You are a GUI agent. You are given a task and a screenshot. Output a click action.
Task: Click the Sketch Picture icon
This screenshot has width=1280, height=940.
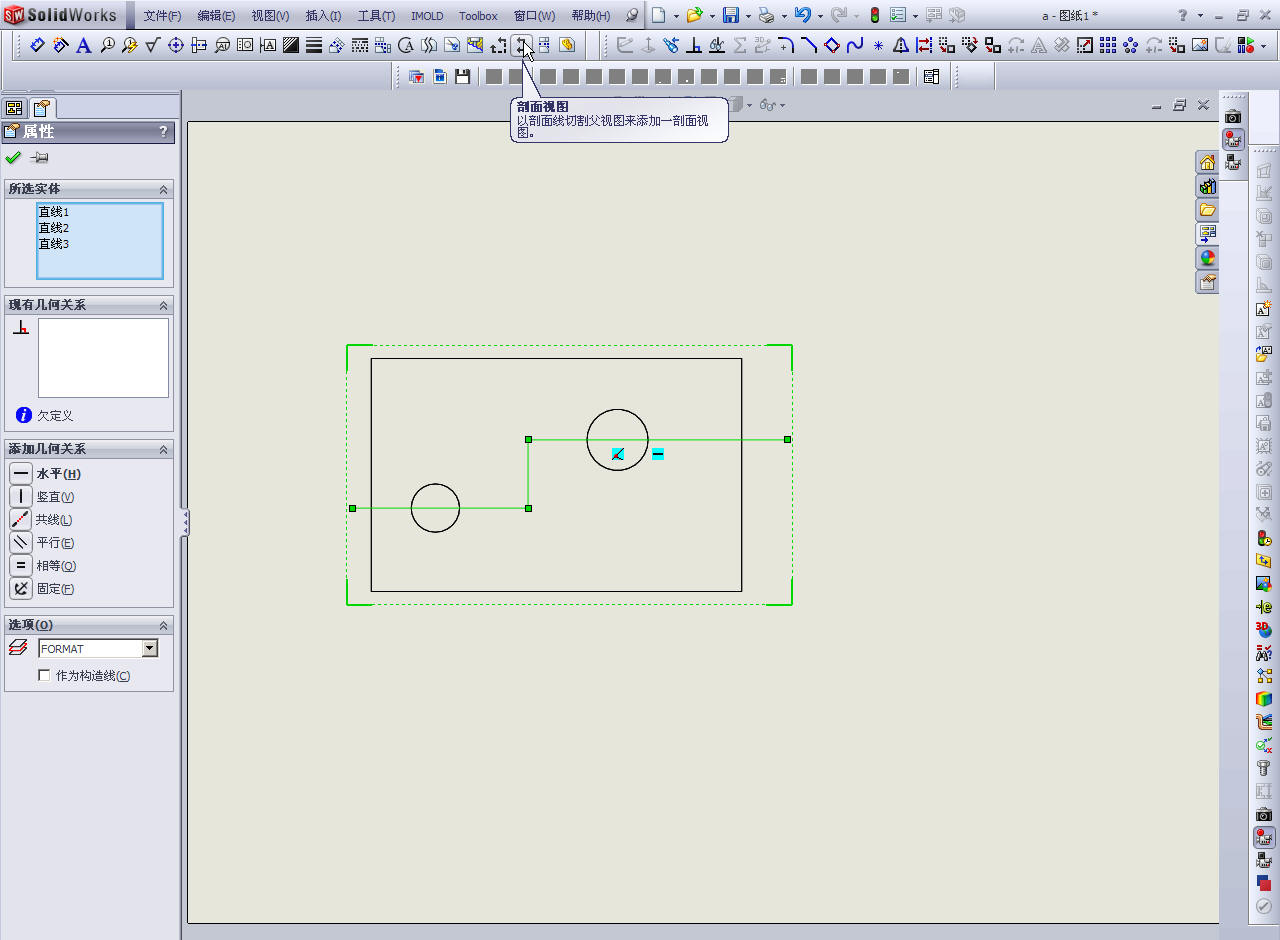tap(1200, 45)
